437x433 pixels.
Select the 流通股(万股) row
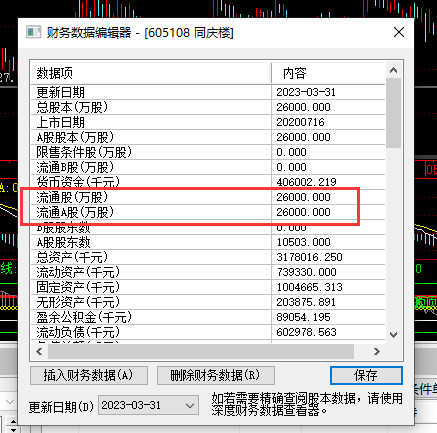(x=208, y=197)
